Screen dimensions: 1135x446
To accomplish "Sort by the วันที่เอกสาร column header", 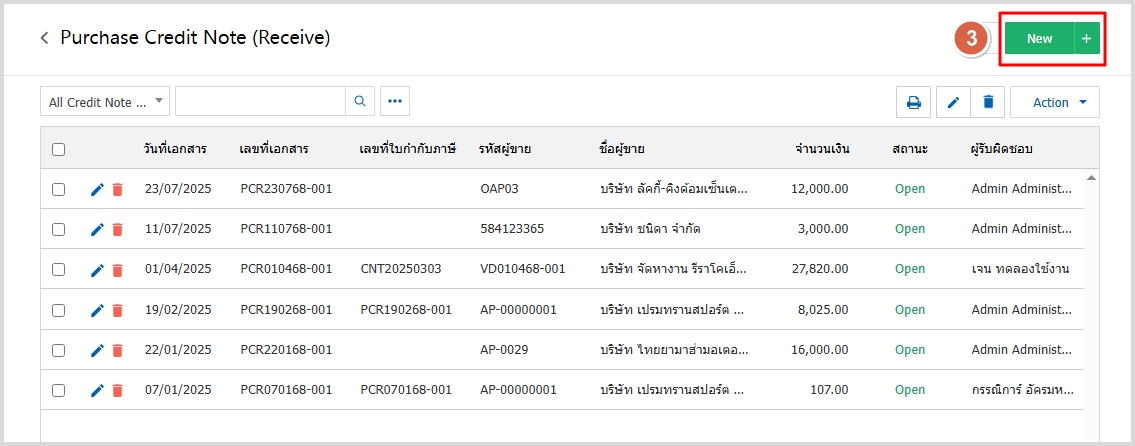I will [175, 149].
